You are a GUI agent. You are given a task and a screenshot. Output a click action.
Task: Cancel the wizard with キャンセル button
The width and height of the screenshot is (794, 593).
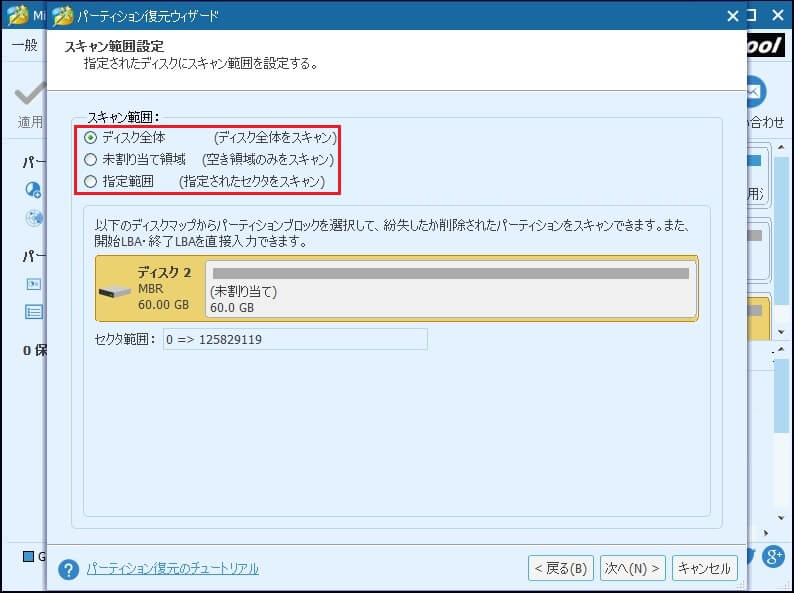point(704,568)
